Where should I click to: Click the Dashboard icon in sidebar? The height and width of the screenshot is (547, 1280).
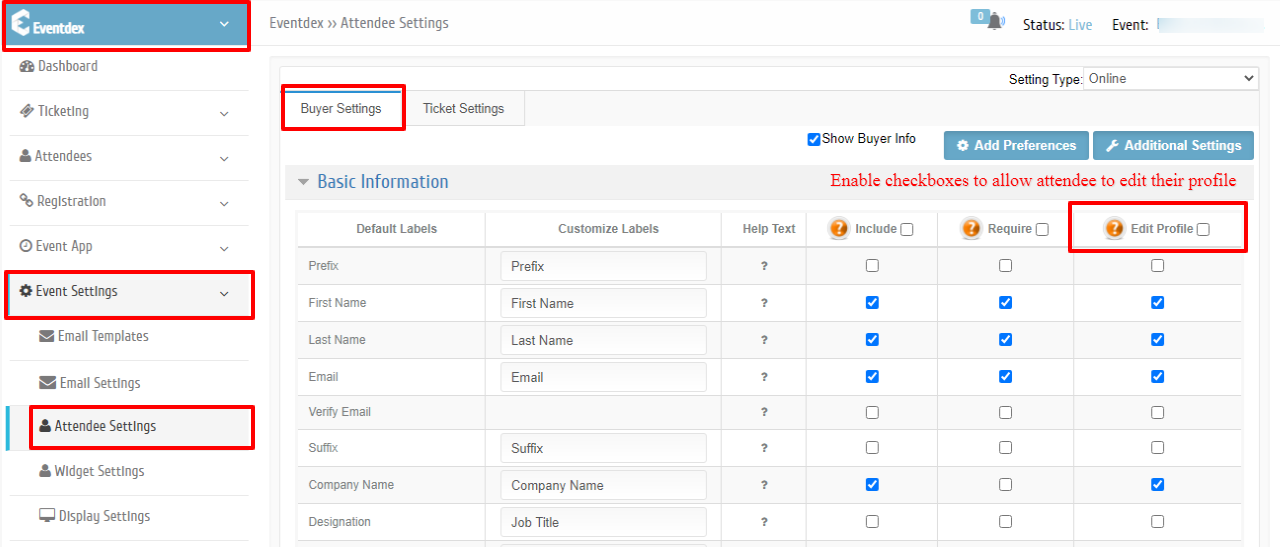(x=27, y=66)
